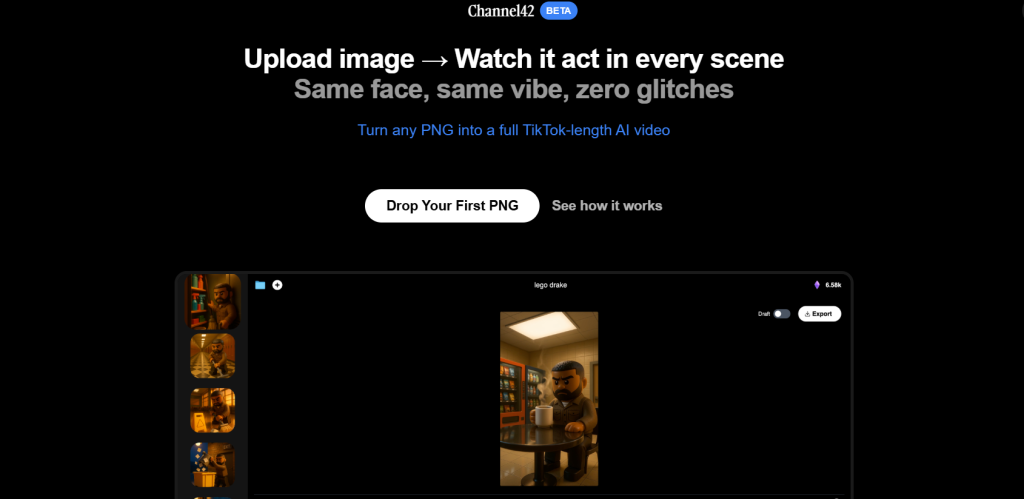Toggle the Draft switch
This screenshot has height=499, width=1024.
781,314
